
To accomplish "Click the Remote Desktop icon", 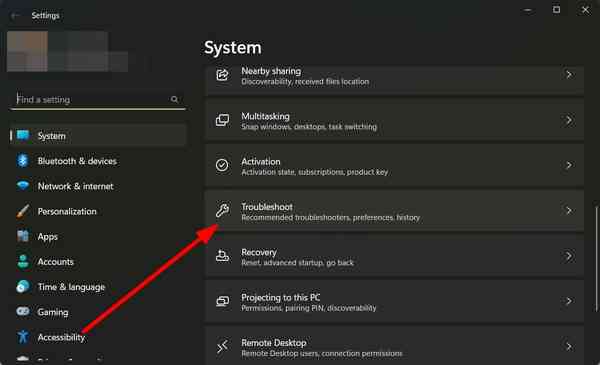I will tap(222, 346).
